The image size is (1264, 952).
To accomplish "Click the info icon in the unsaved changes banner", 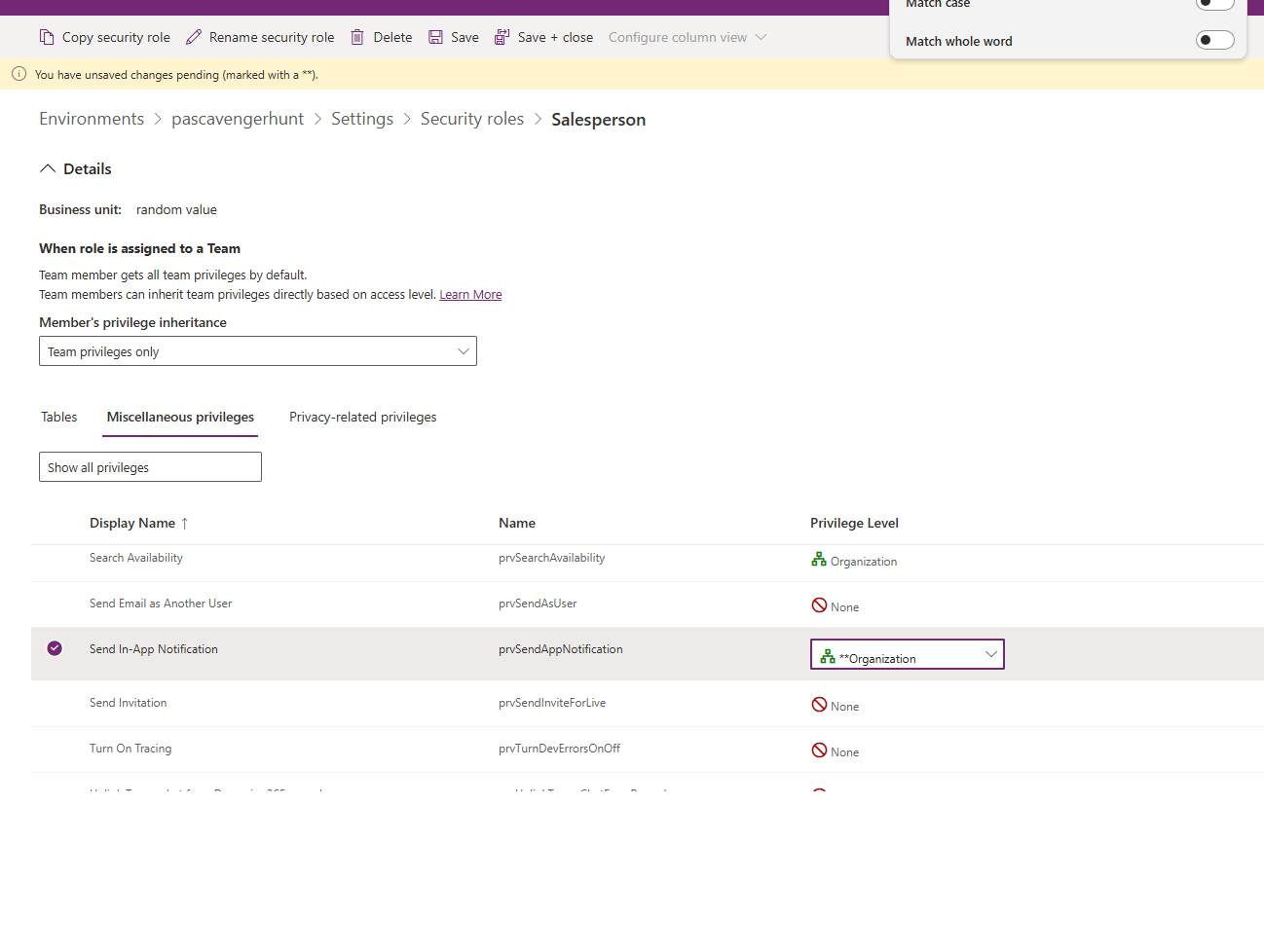I will pos(18,74).
